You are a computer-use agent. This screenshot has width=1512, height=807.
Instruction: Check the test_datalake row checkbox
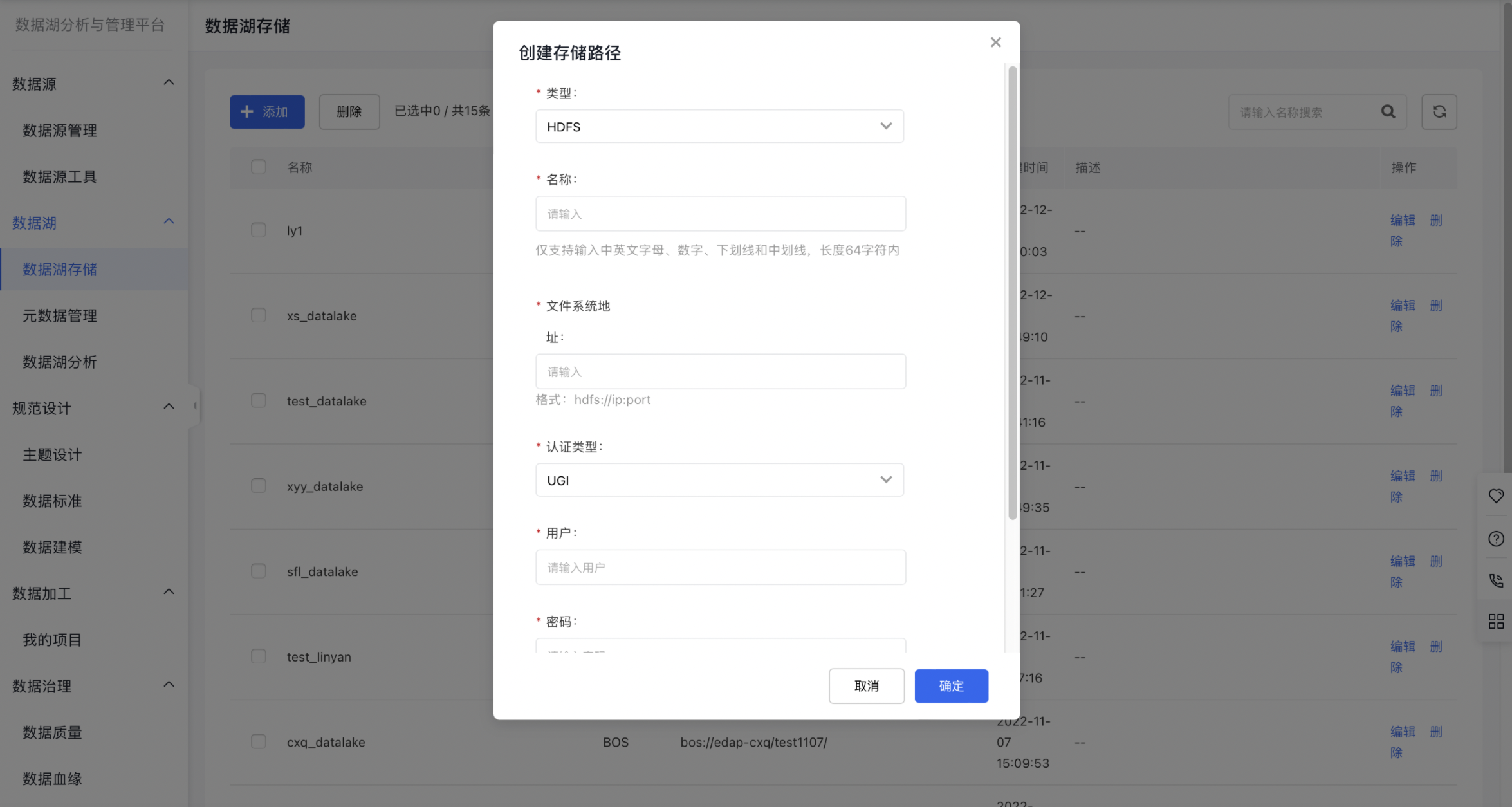point(258,400)
